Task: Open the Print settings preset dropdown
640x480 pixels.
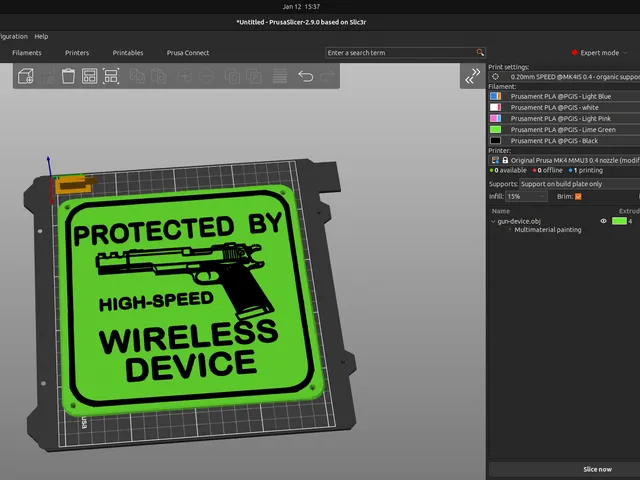Action: tap(564, 76)
